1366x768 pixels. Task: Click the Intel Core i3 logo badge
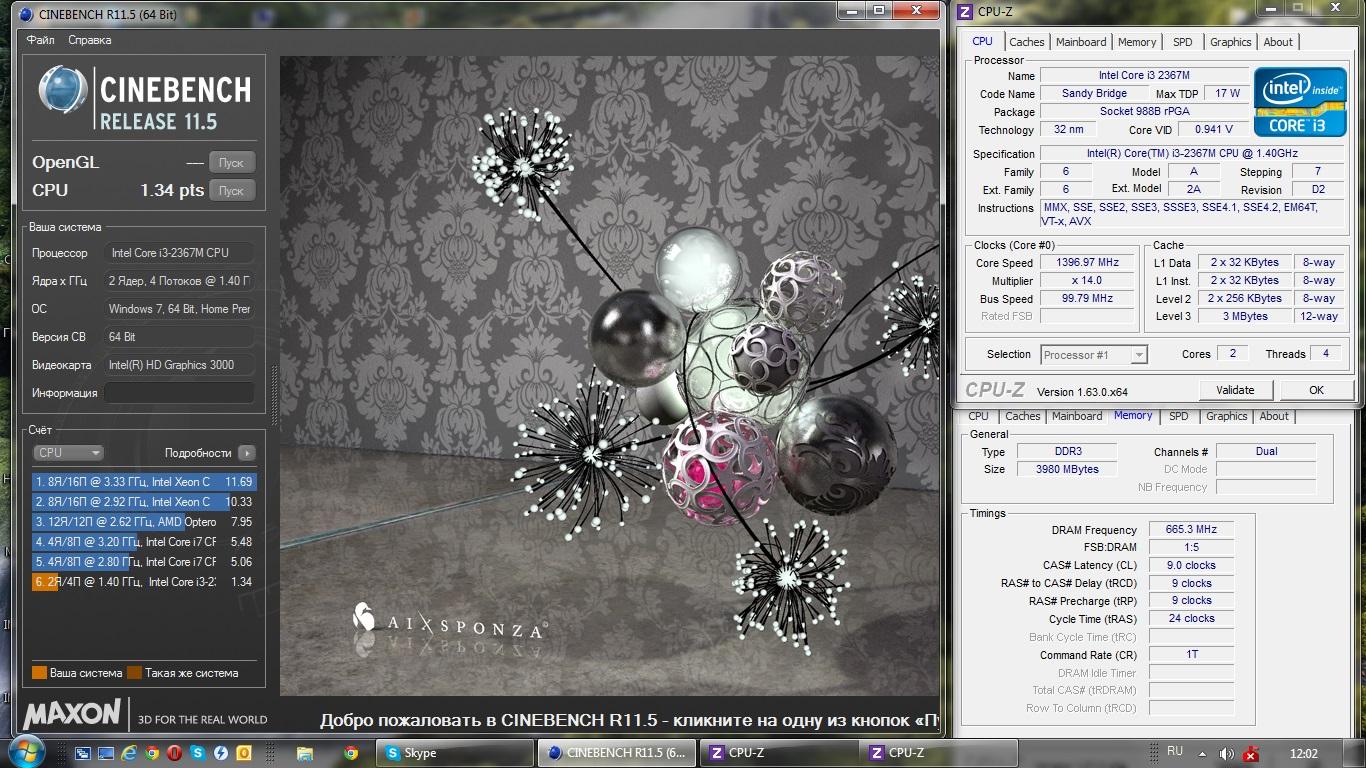point(1299,102)
